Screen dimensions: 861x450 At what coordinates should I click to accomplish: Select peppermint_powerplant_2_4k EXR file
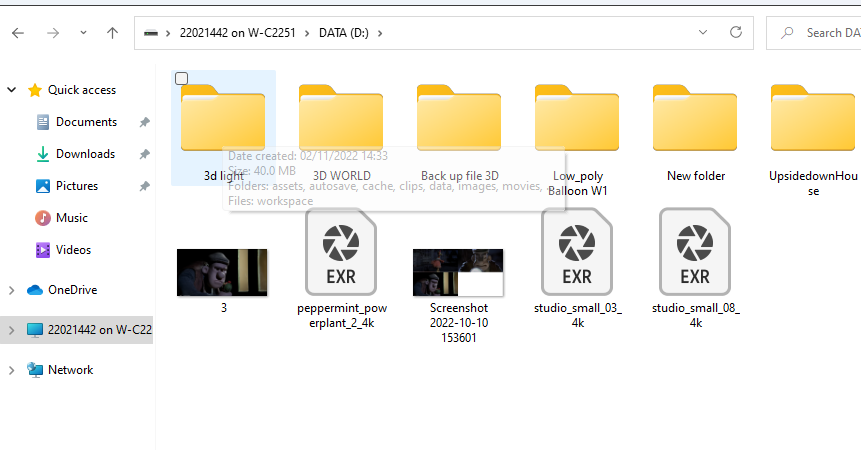coord(341,252)
